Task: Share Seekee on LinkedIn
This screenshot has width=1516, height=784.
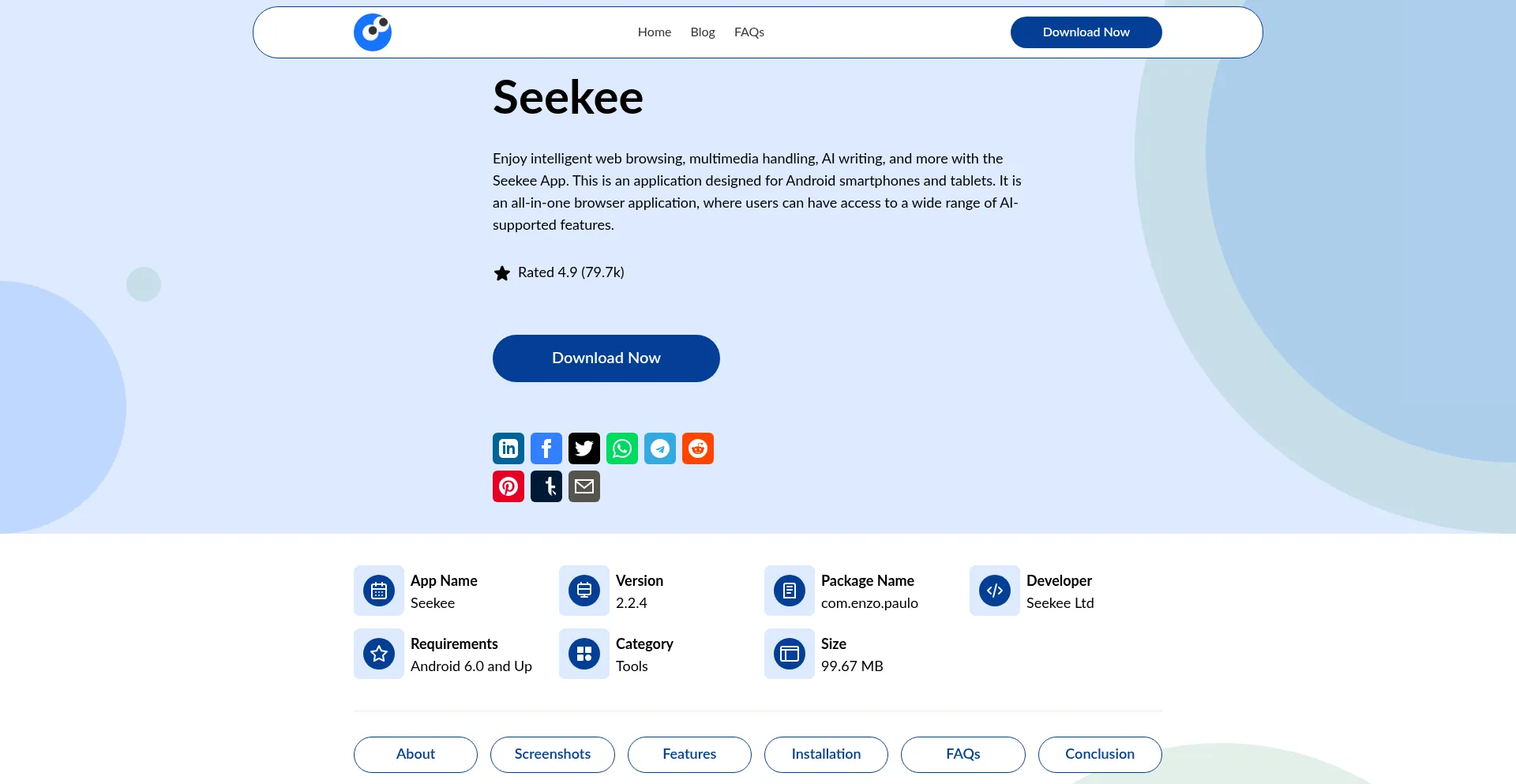Action: click(x=508, y=448)
